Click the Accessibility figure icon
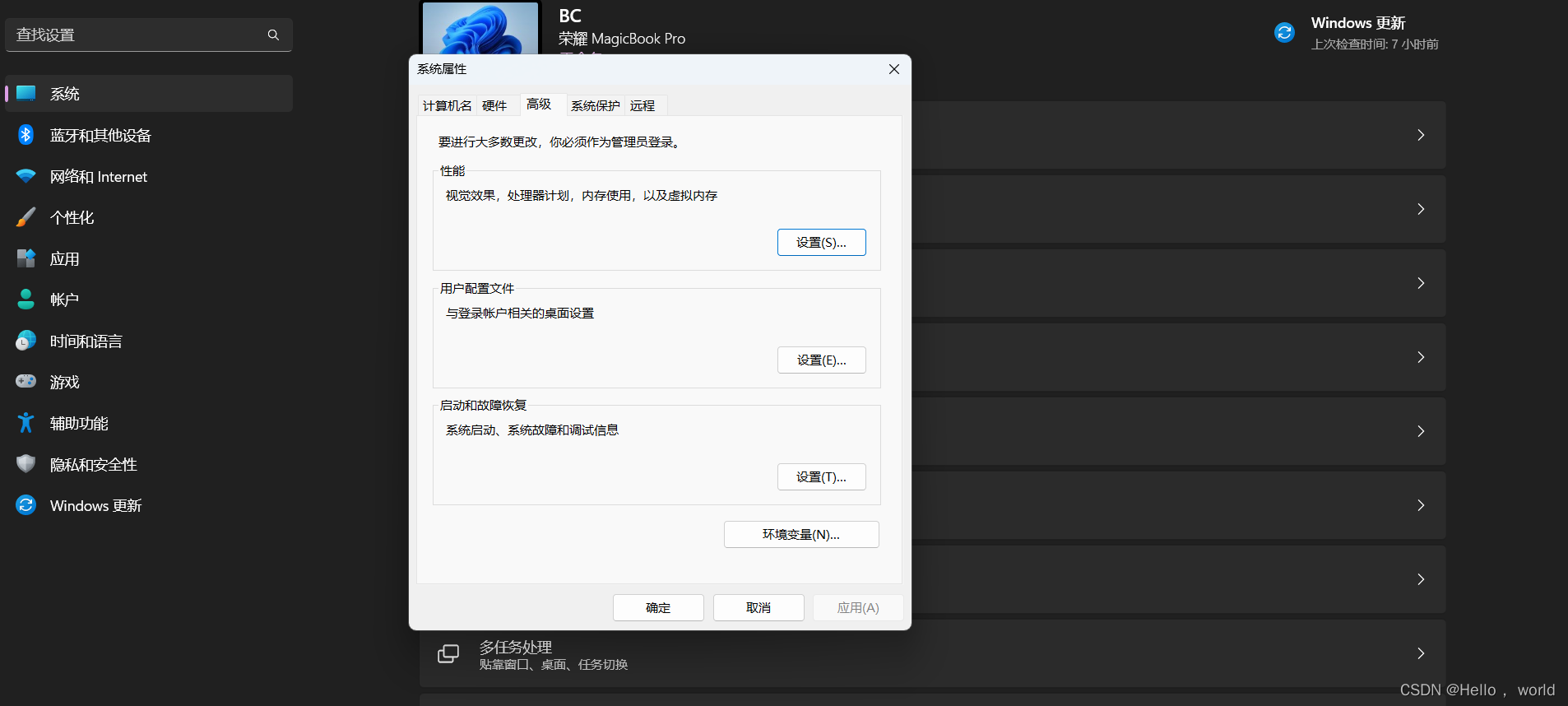Viewport: 1568px width, 706px height. [26, 423]
